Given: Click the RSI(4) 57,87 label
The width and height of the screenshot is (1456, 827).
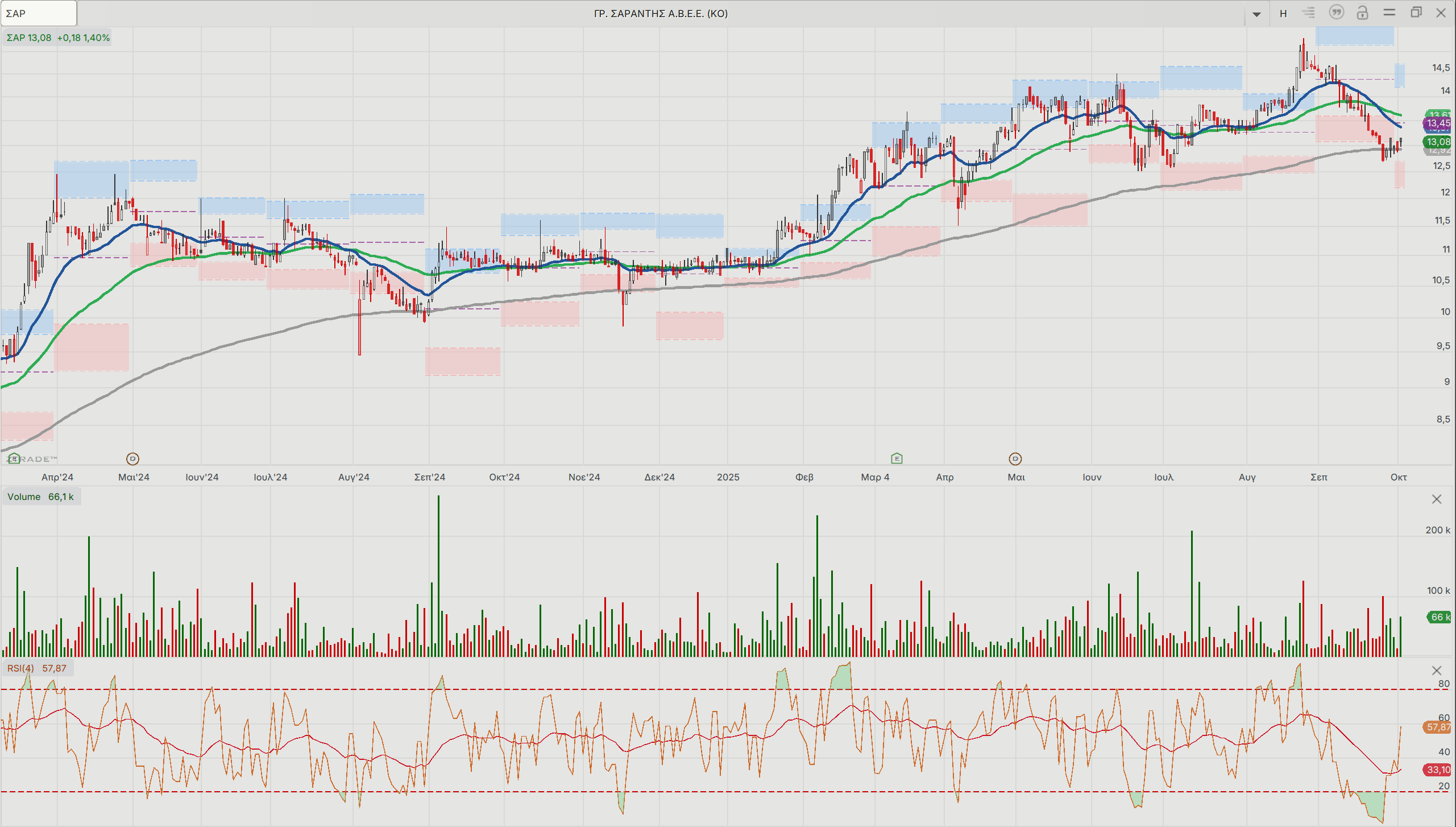Looking at the screenshot, I should [36, 668].
